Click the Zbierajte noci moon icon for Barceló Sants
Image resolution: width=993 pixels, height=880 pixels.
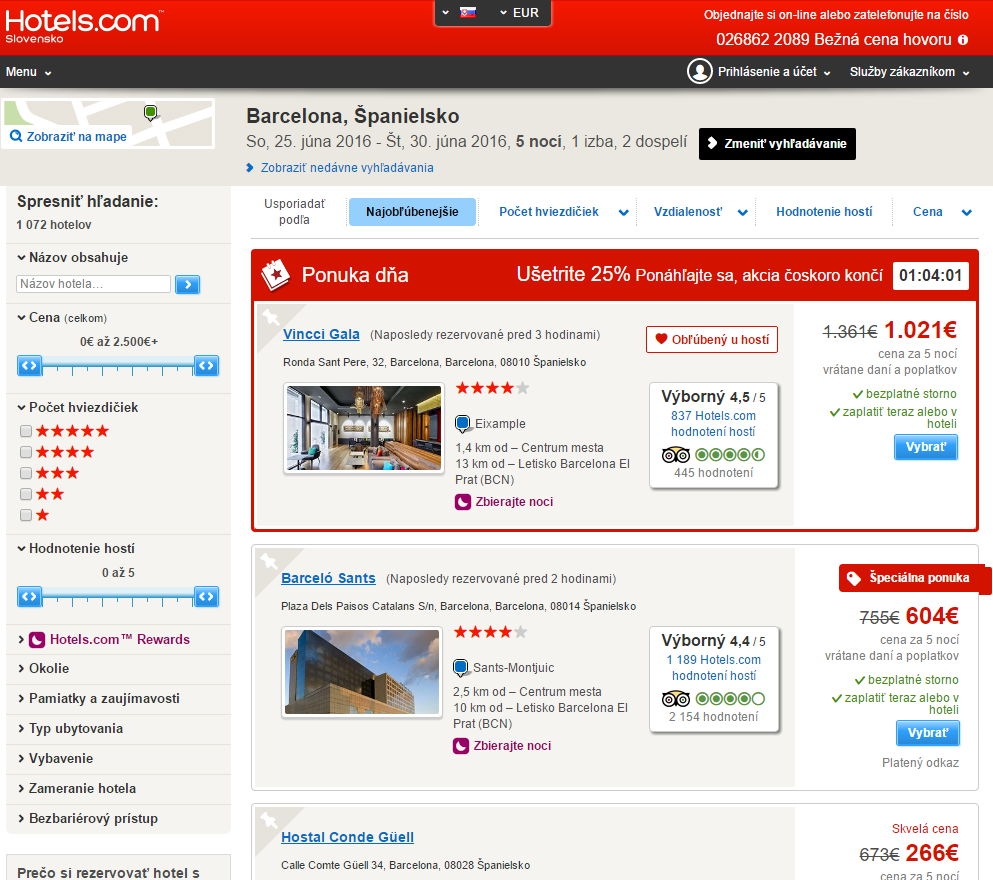461,746
